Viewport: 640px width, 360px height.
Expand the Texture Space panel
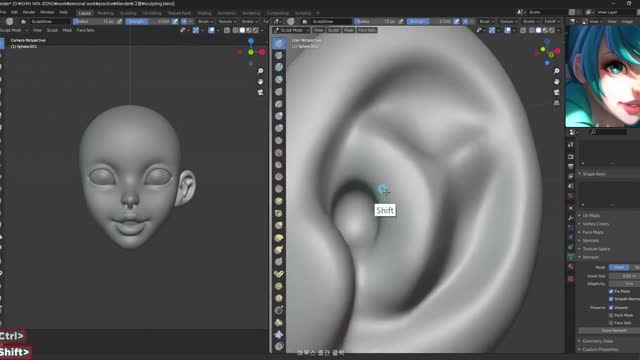pyautogui.click(x=596, y=249)
